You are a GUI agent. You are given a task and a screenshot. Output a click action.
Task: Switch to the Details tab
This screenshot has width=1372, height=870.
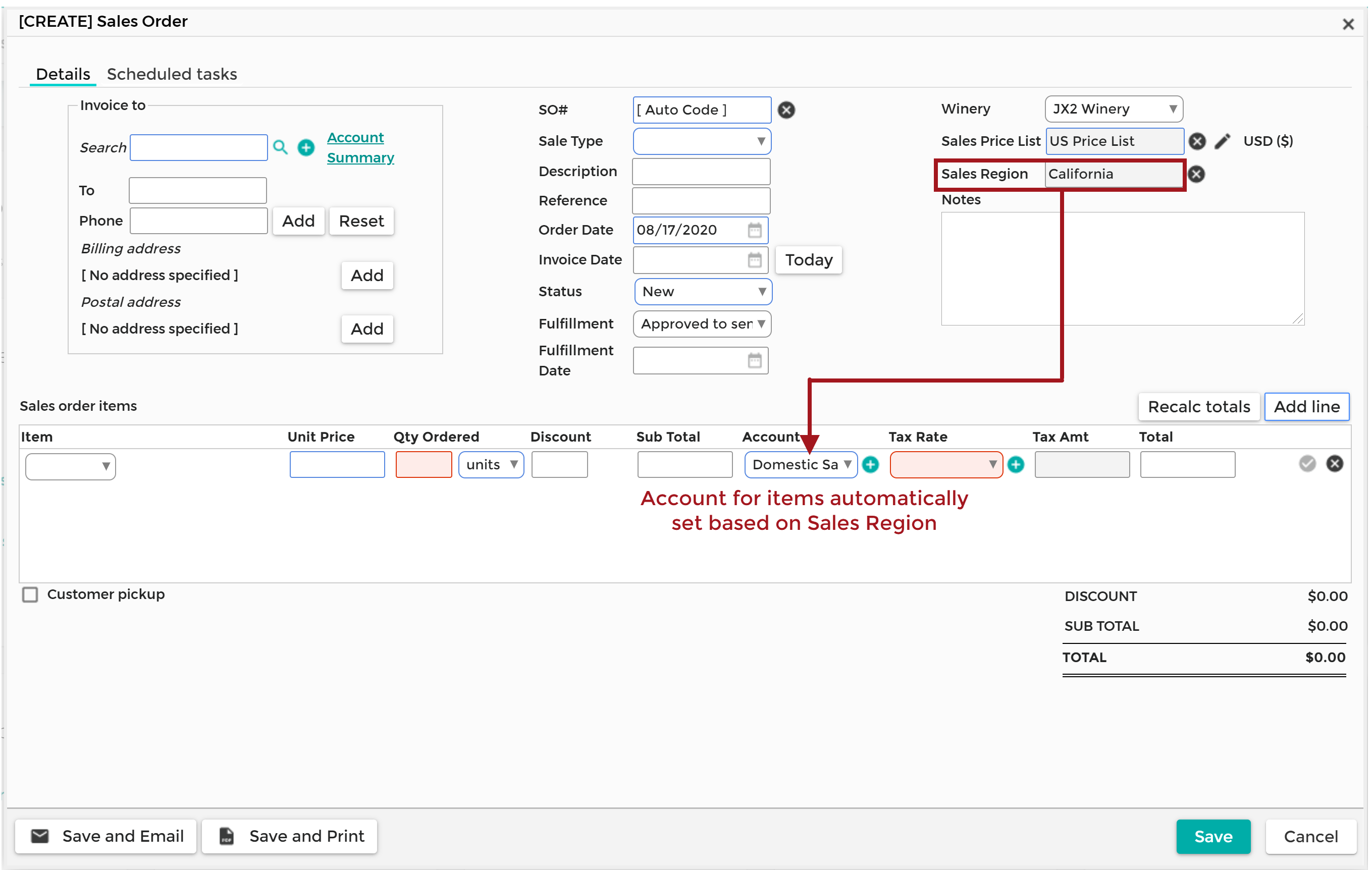click(x=63, y=74)
